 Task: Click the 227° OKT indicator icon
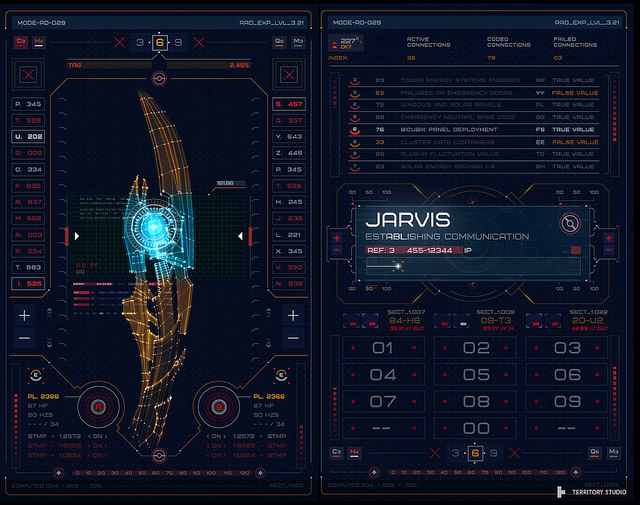click(x=345, y=43)
